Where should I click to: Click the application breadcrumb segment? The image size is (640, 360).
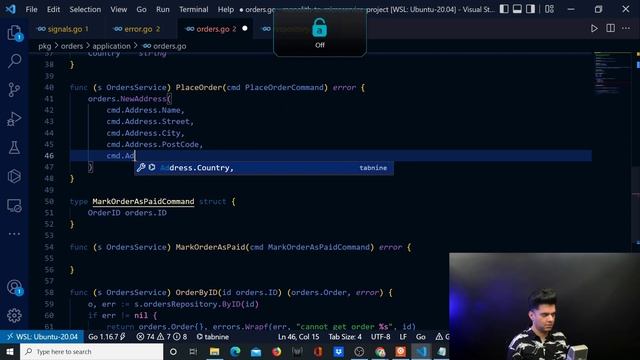point(111,46)
